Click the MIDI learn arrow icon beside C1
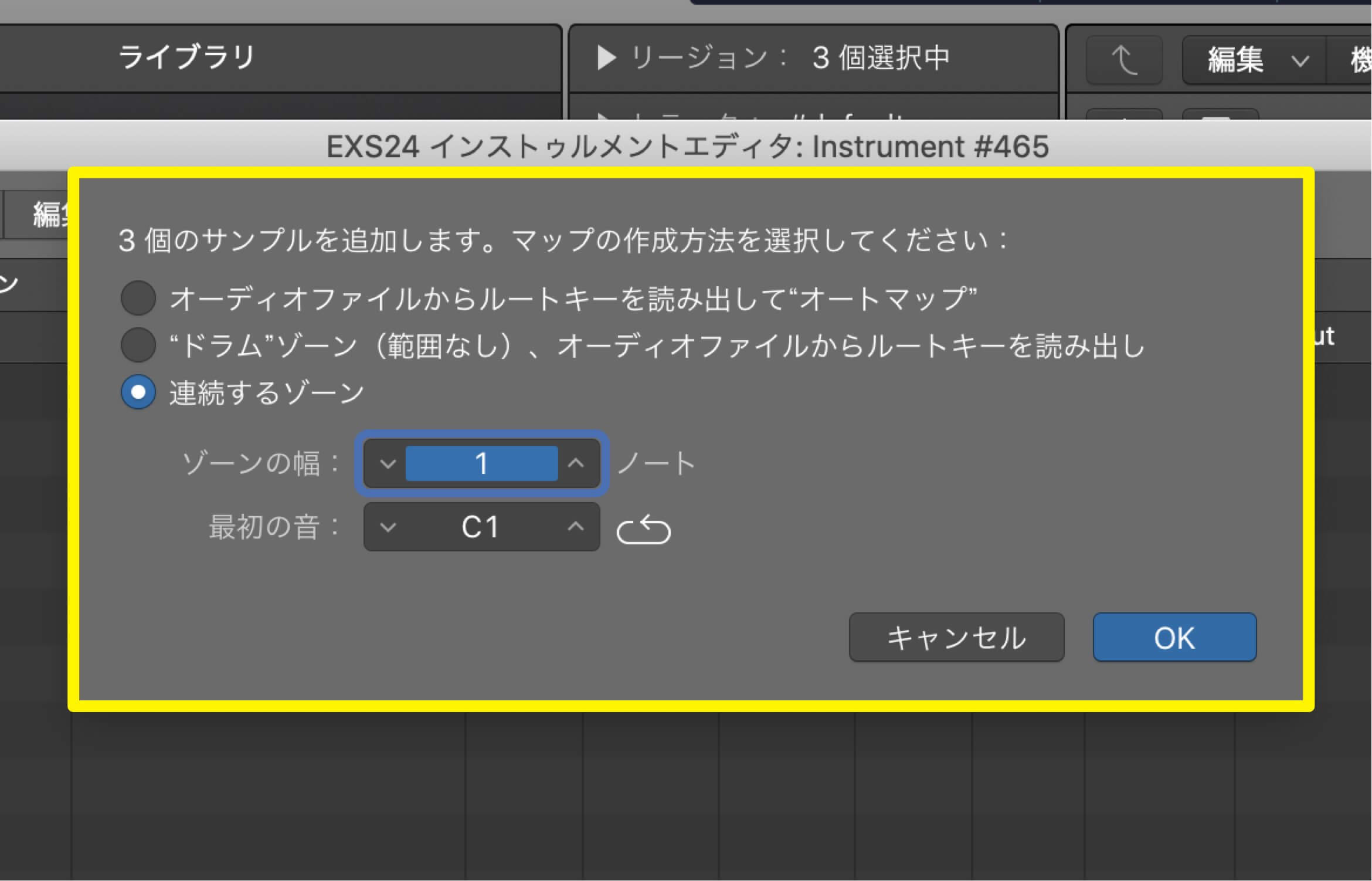Image resolution: width=1372 pixels, height=881 pixels. [643, 529]
